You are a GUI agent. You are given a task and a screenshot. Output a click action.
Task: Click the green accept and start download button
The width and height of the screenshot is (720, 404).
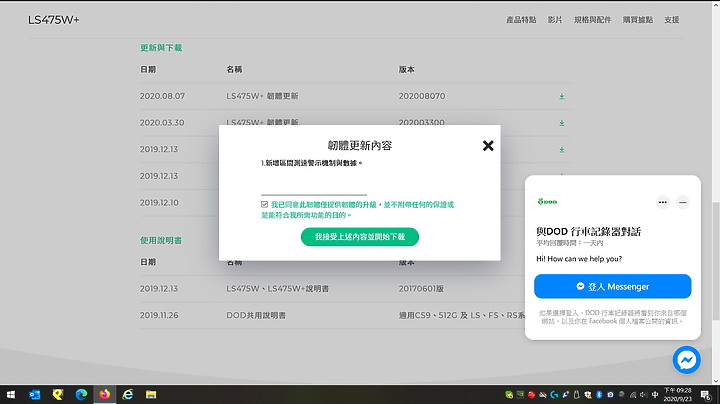click(x=360, y=237)
